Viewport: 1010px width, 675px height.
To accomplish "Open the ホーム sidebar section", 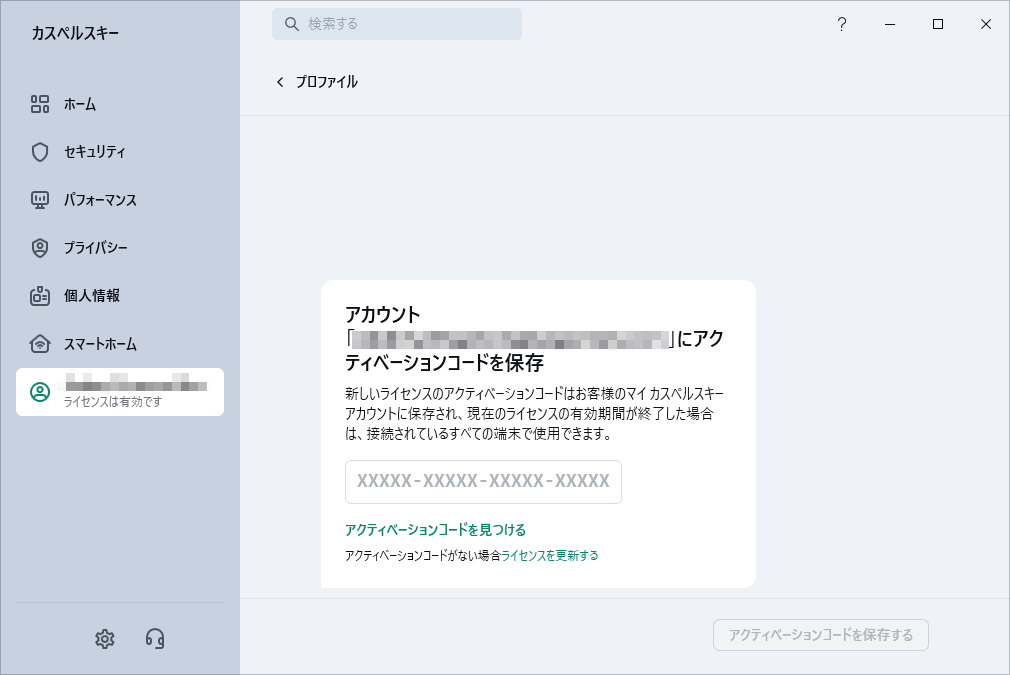I will (x=63, y=104).
